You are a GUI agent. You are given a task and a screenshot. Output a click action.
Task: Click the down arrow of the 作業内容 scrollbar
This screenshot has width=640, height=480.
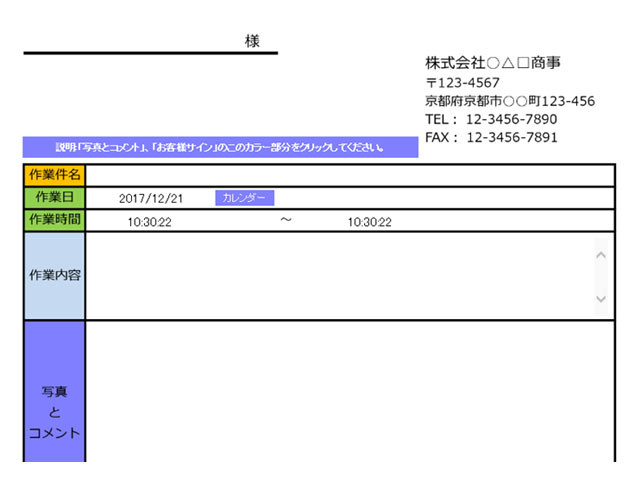pyautogui.click(x=601, y=299)
